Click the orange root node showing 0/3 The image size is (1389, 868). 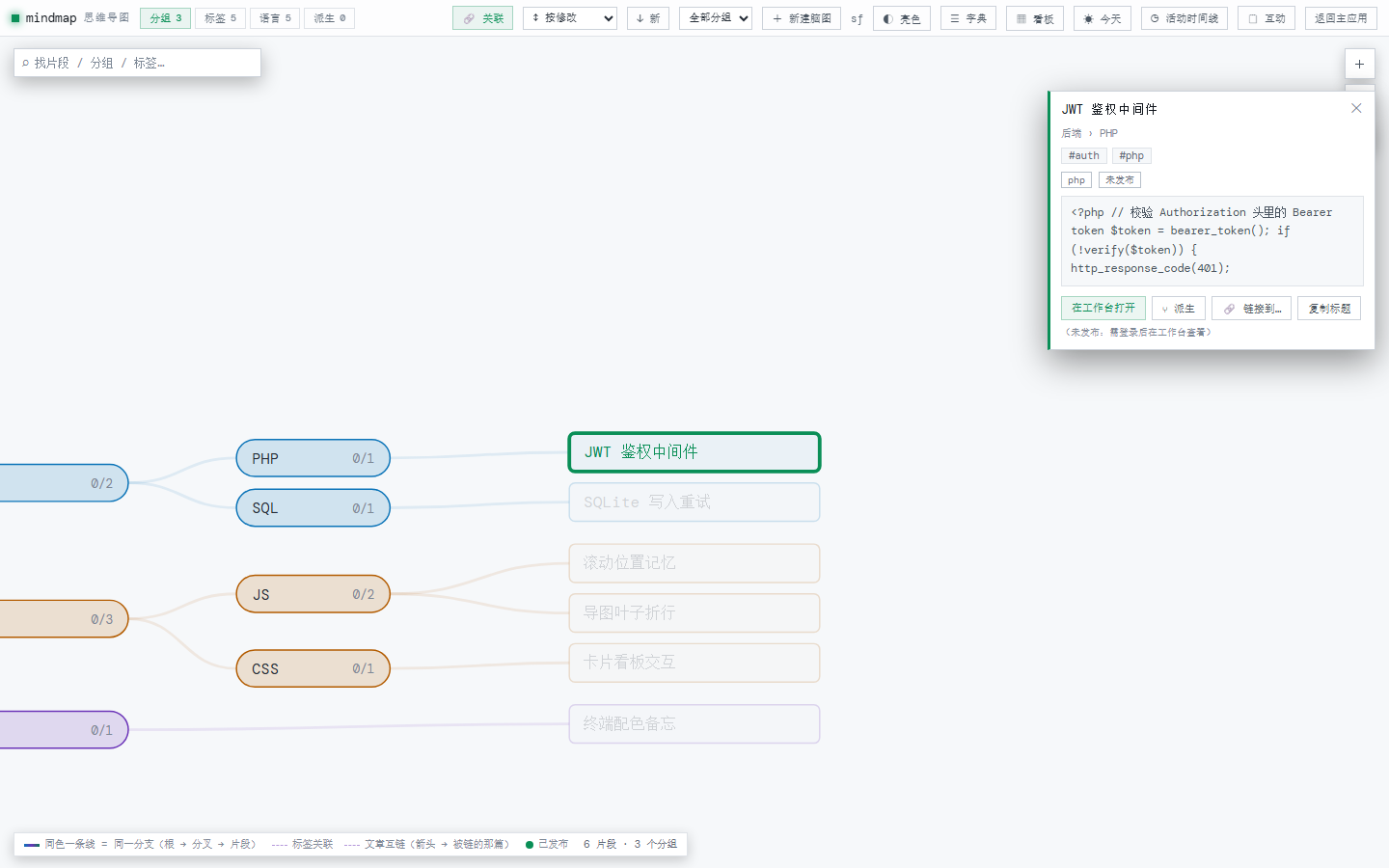(64, 619)
